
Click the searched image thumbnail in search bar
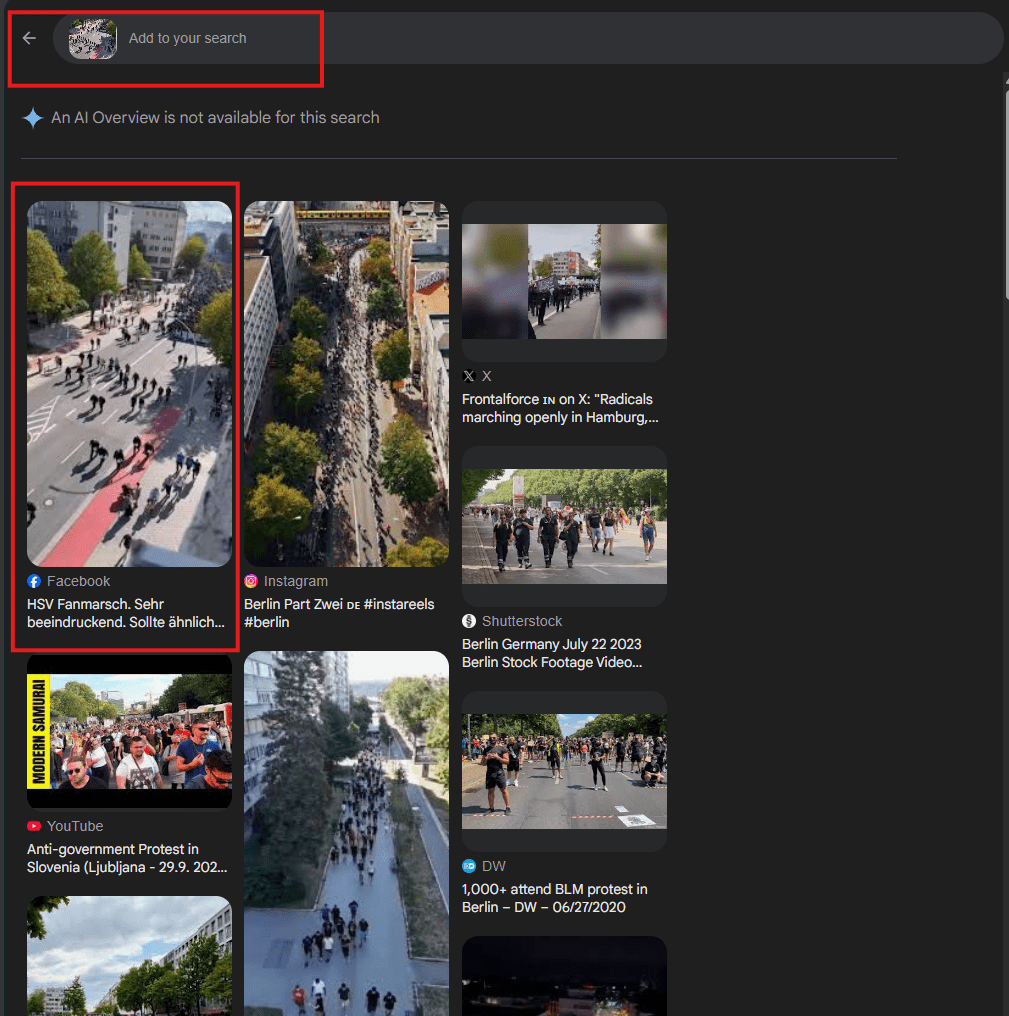92,39
